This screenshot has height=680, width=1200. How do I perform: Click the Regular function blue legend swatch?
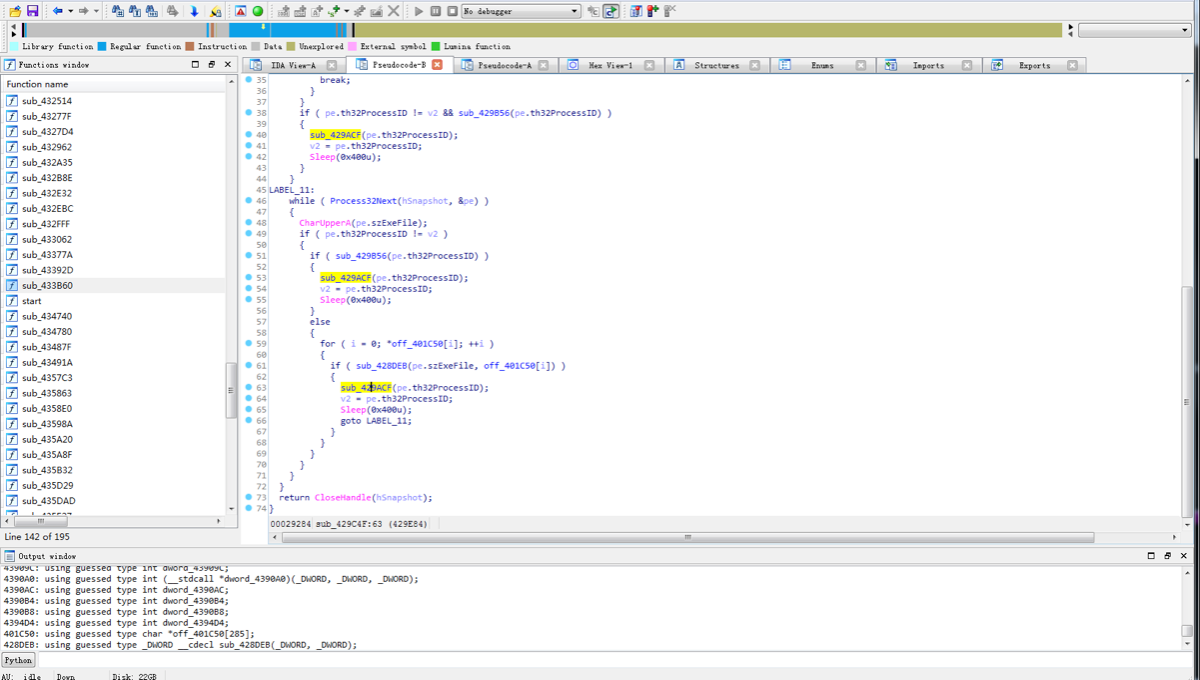[102, 46]
